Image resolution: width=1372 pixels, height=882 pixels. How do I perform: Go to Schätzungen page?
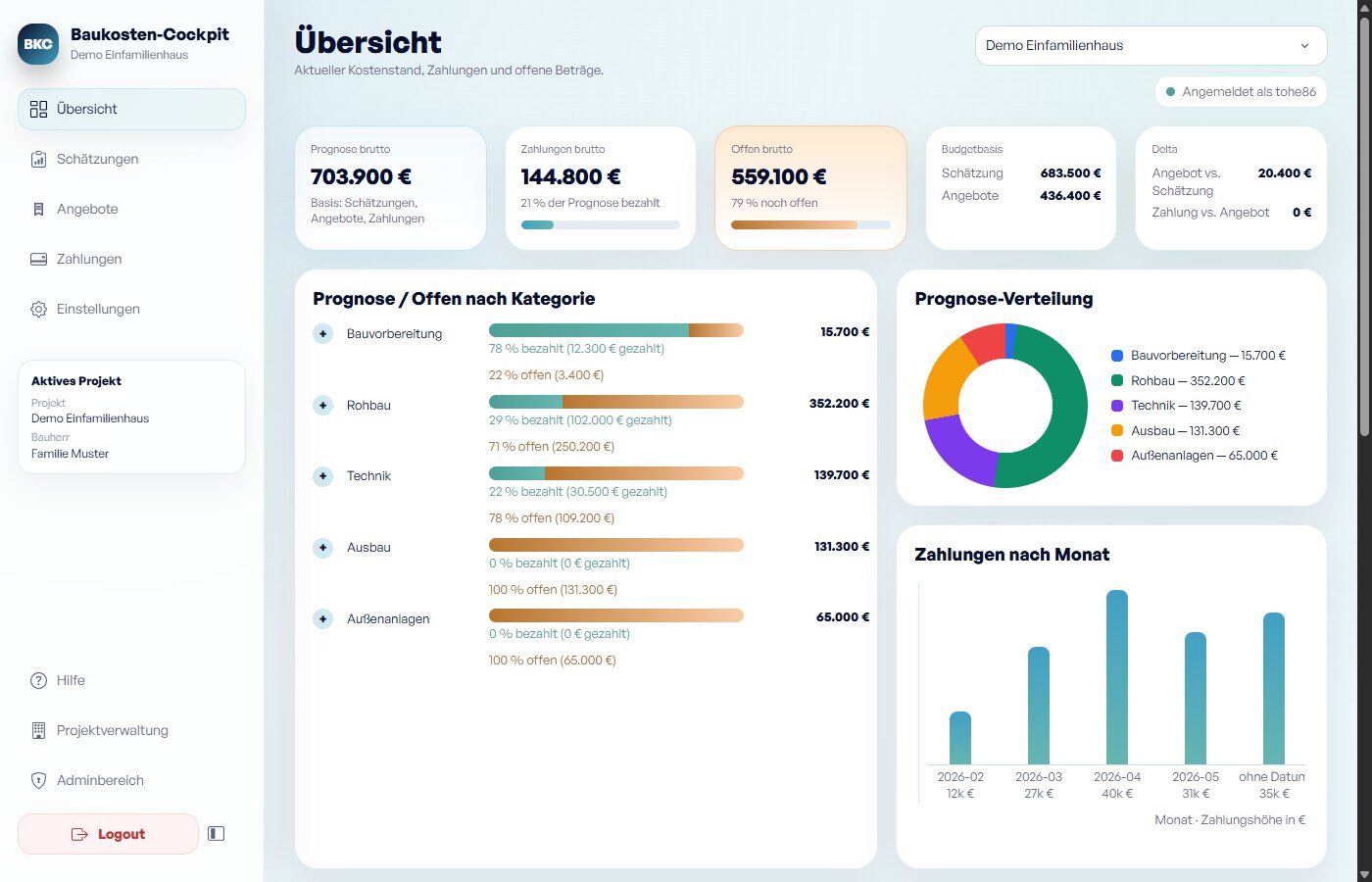(x=131, y=159)
